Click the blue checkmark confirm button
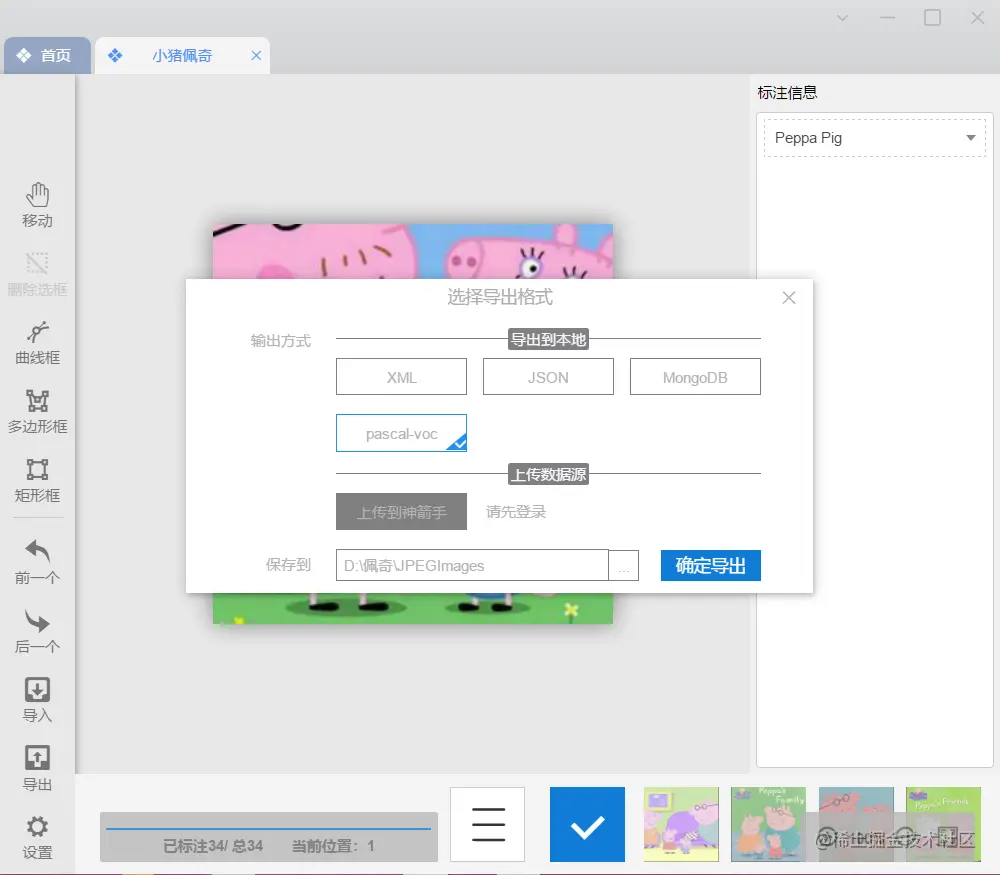 coord(587,824)
